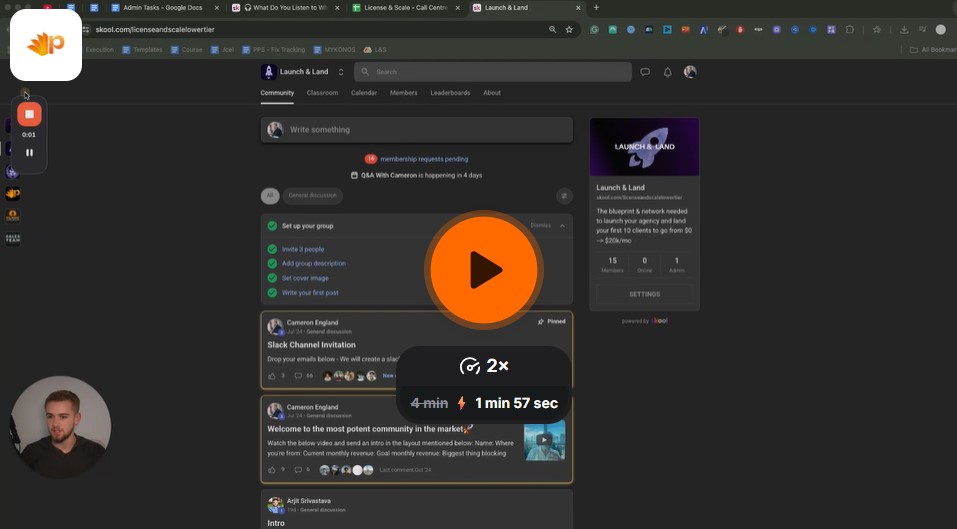The height and width of the screenshot is (529, 957).
Task: Like the Slack Channel Invitation post
Action: 271,376
